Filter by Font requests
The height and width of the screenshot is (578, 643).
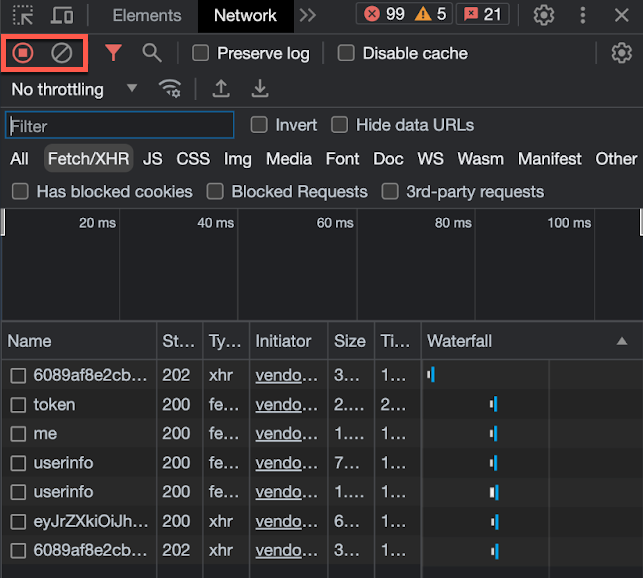[342, 159]
